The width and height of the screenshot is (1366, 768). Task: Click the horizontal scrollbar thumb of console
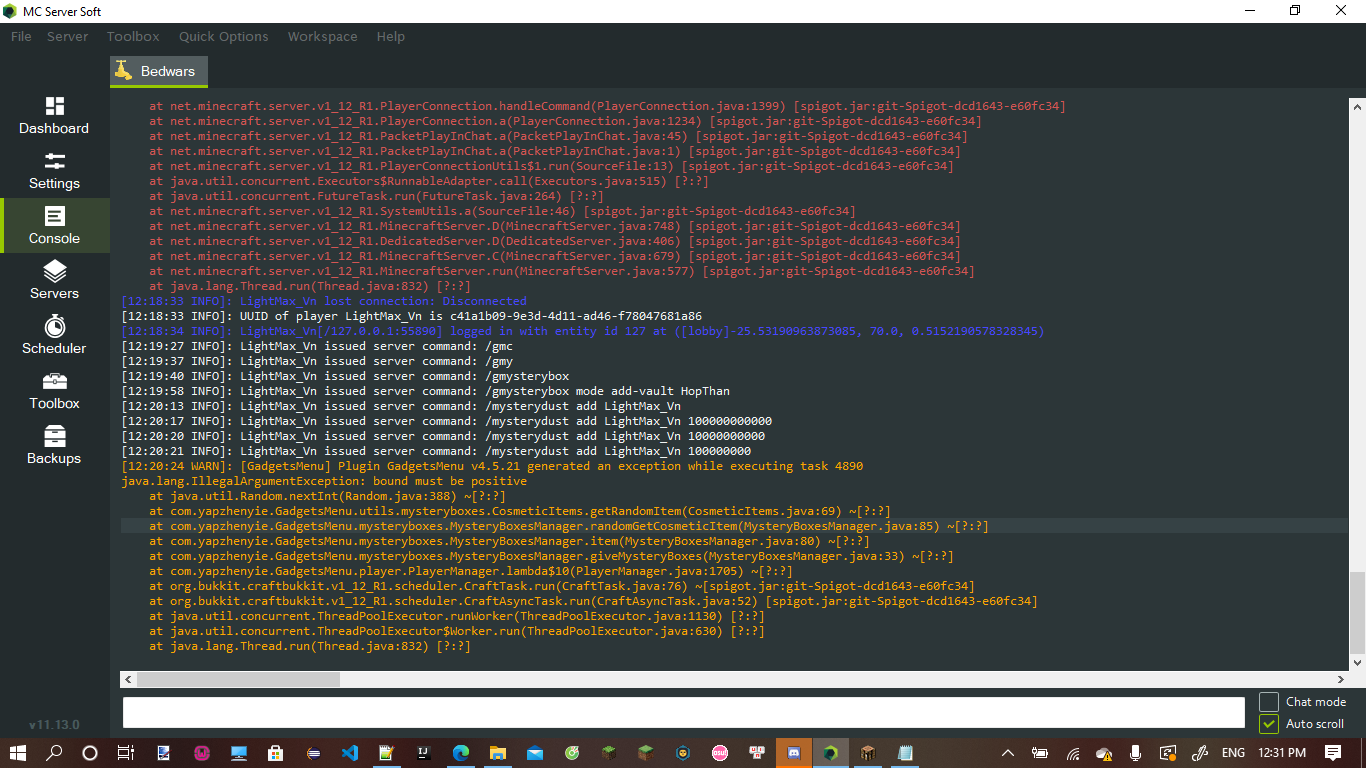tap(238, 679)
